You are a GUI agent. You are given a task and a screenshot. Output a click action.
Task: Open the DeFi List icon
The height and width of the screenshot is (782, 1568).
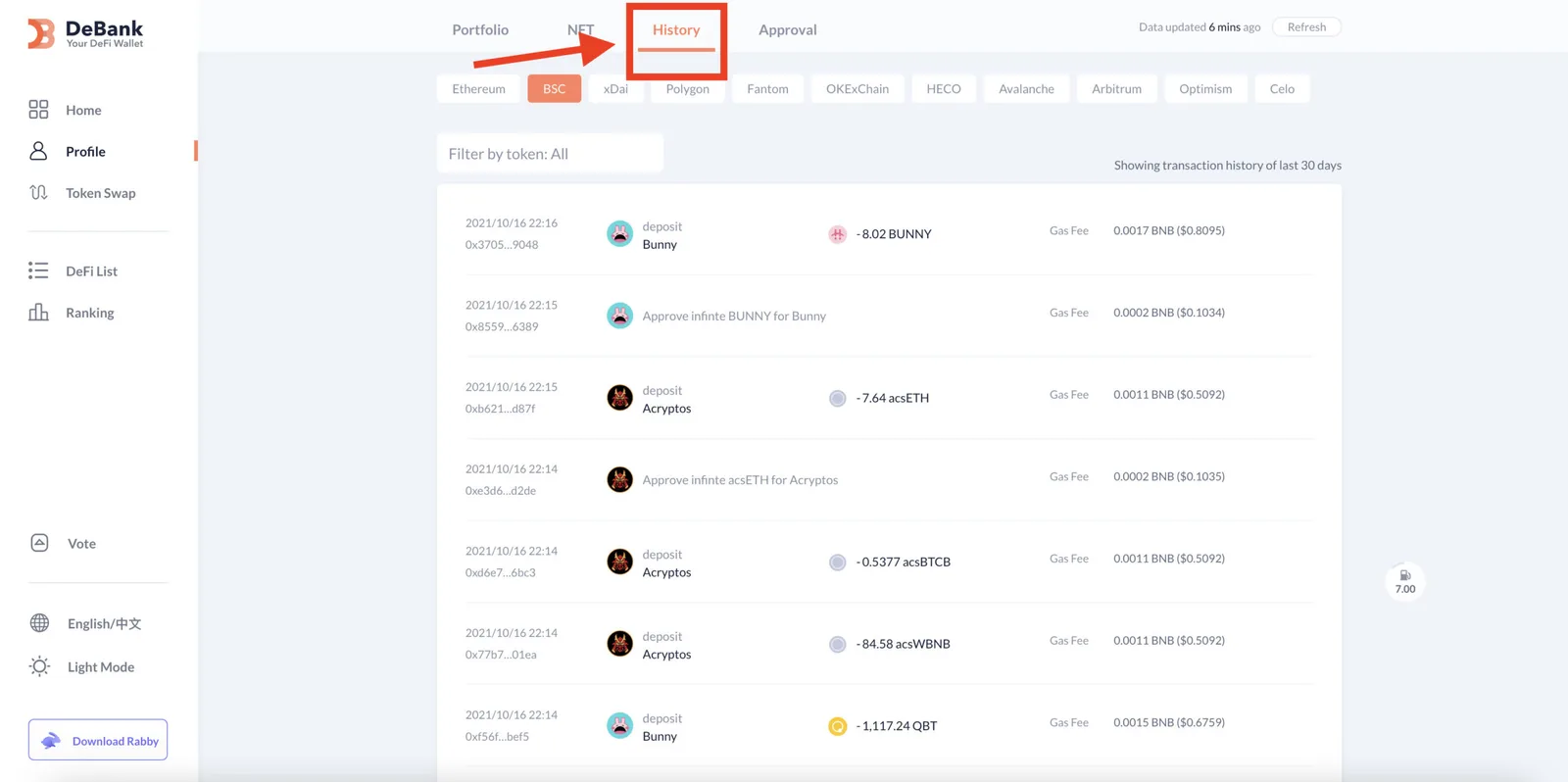pos(38,270)
